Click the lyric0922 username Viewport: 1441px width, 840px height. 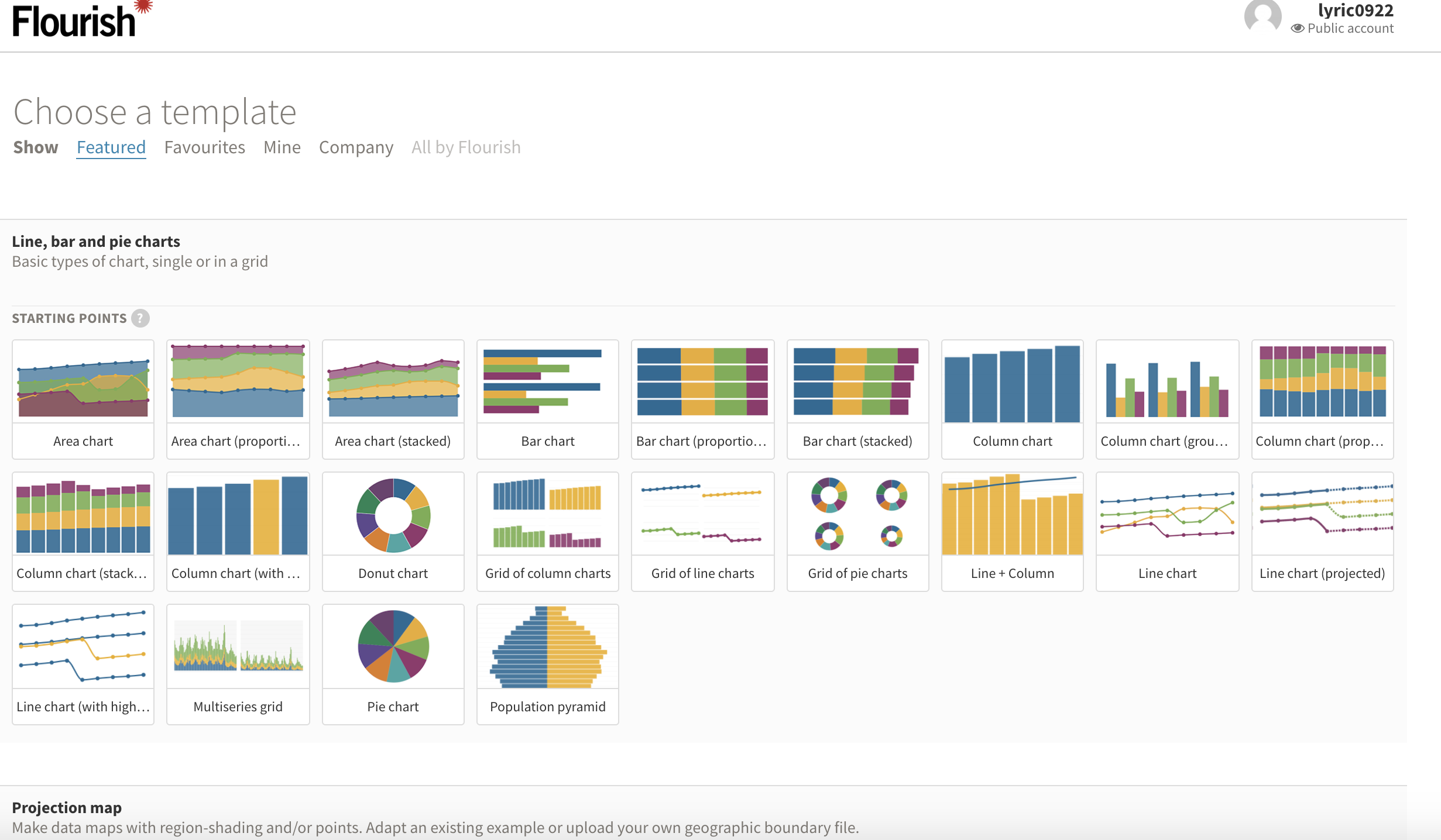pos(1356,10)
